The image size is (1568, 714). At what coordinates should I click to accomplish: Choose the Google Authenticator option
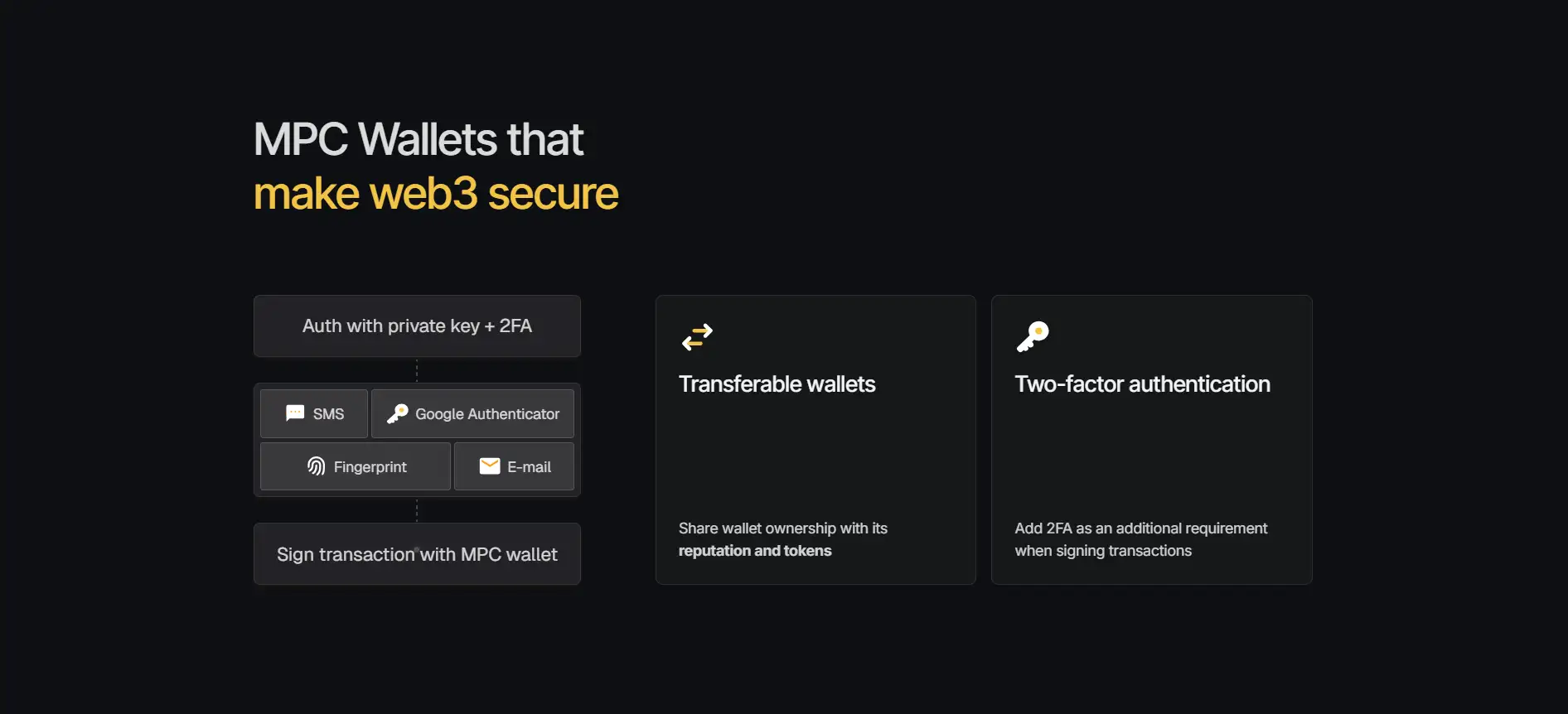pos(472,413)
